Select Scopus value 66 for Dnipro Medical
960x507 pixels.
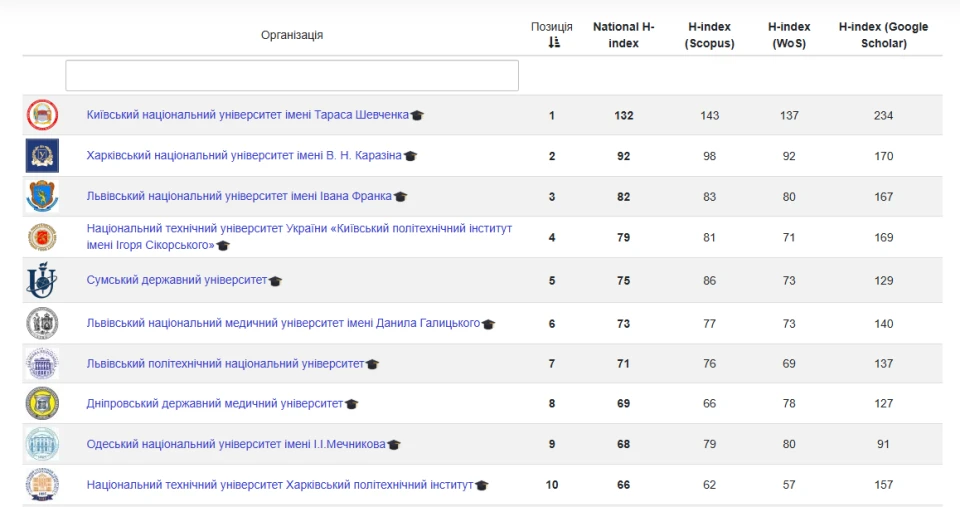tap(709, 404)
